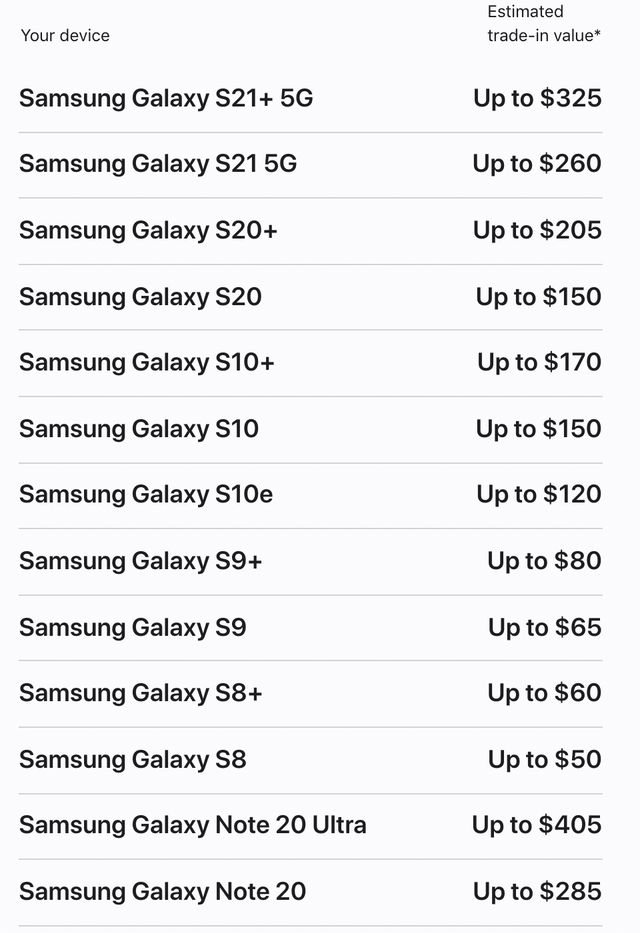
Task: Choose Samsung Galaxy S20+ from the list
Action: 148,230
